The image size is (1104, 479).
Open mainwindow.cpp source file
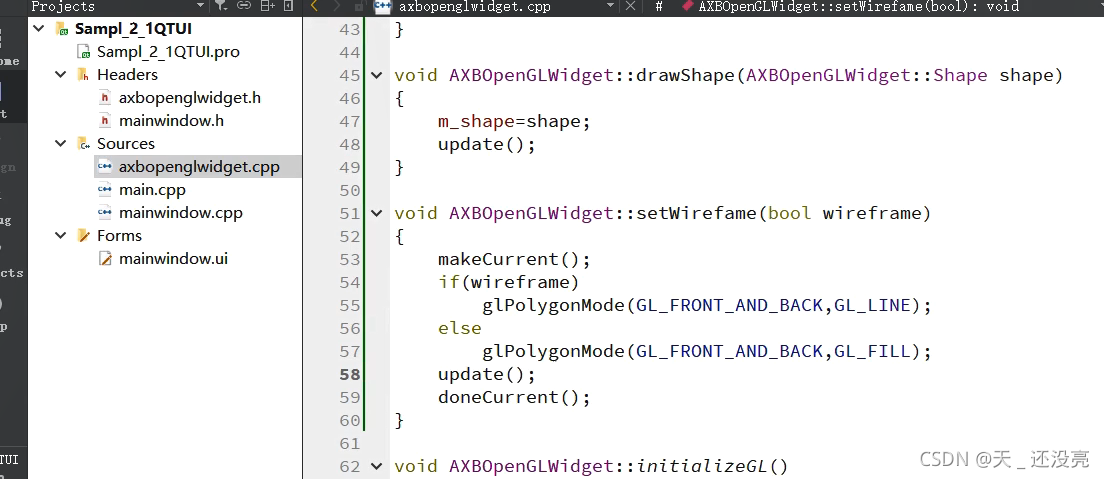181,213
